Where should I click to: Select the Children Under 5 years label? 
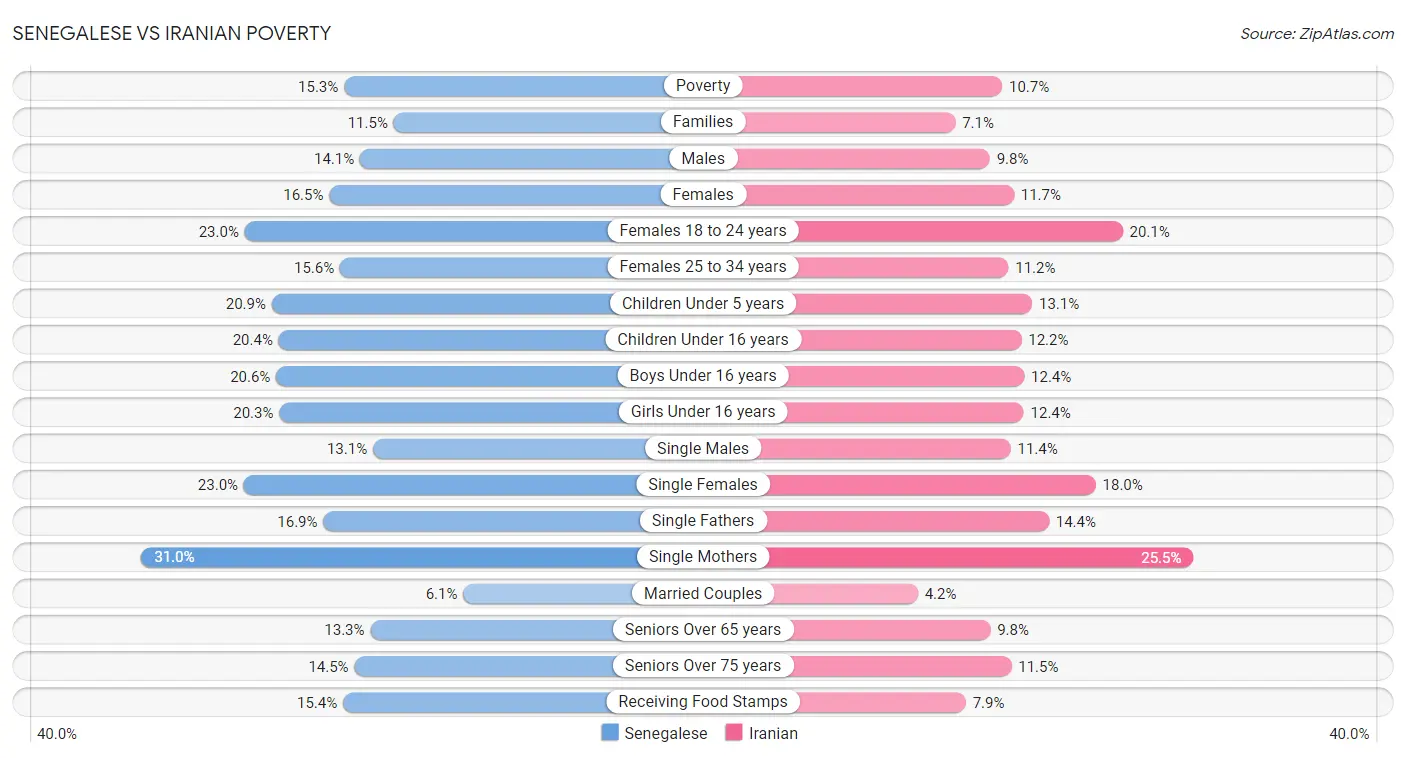coord(703,303)
